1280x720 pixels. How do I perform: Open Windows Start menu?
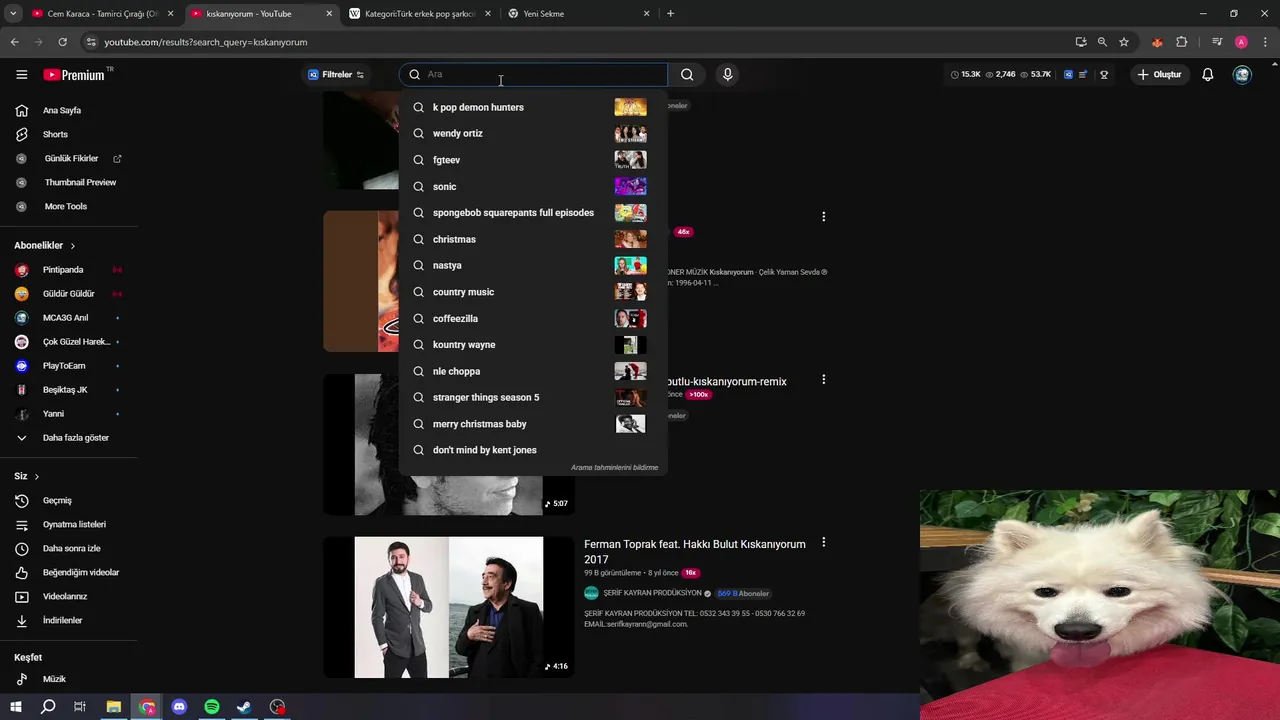[15, 707]
